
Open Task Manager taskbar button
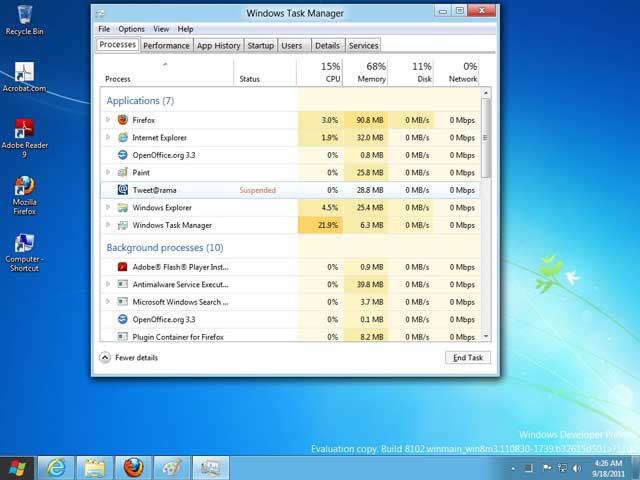click(x=211, y=468)
